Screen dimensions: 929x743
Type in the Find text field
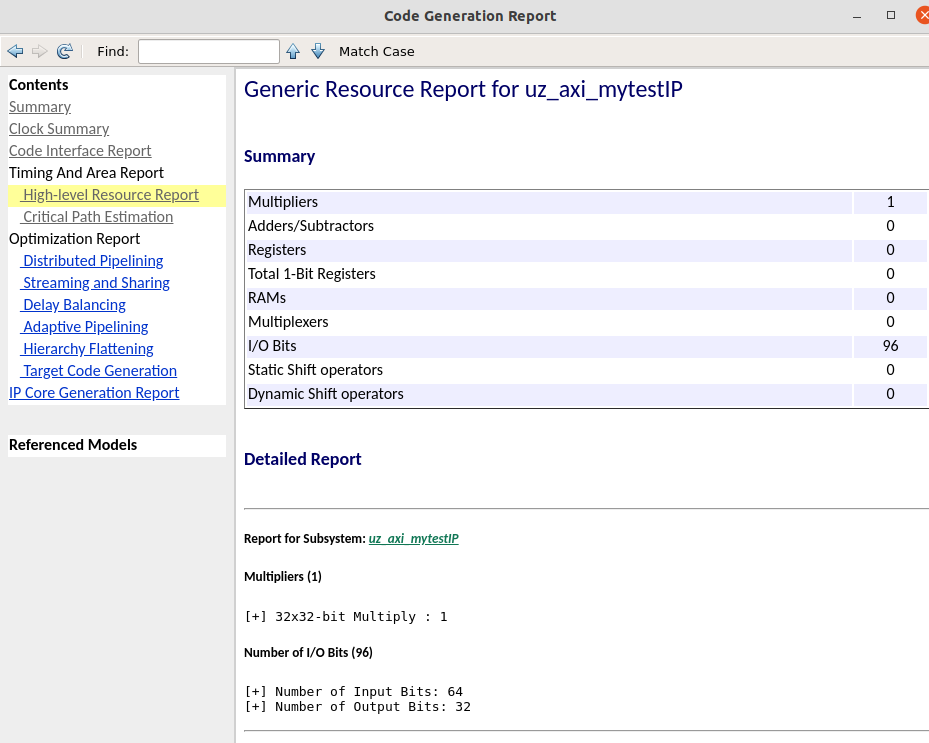pyautogui.click(x=208, y=51)
